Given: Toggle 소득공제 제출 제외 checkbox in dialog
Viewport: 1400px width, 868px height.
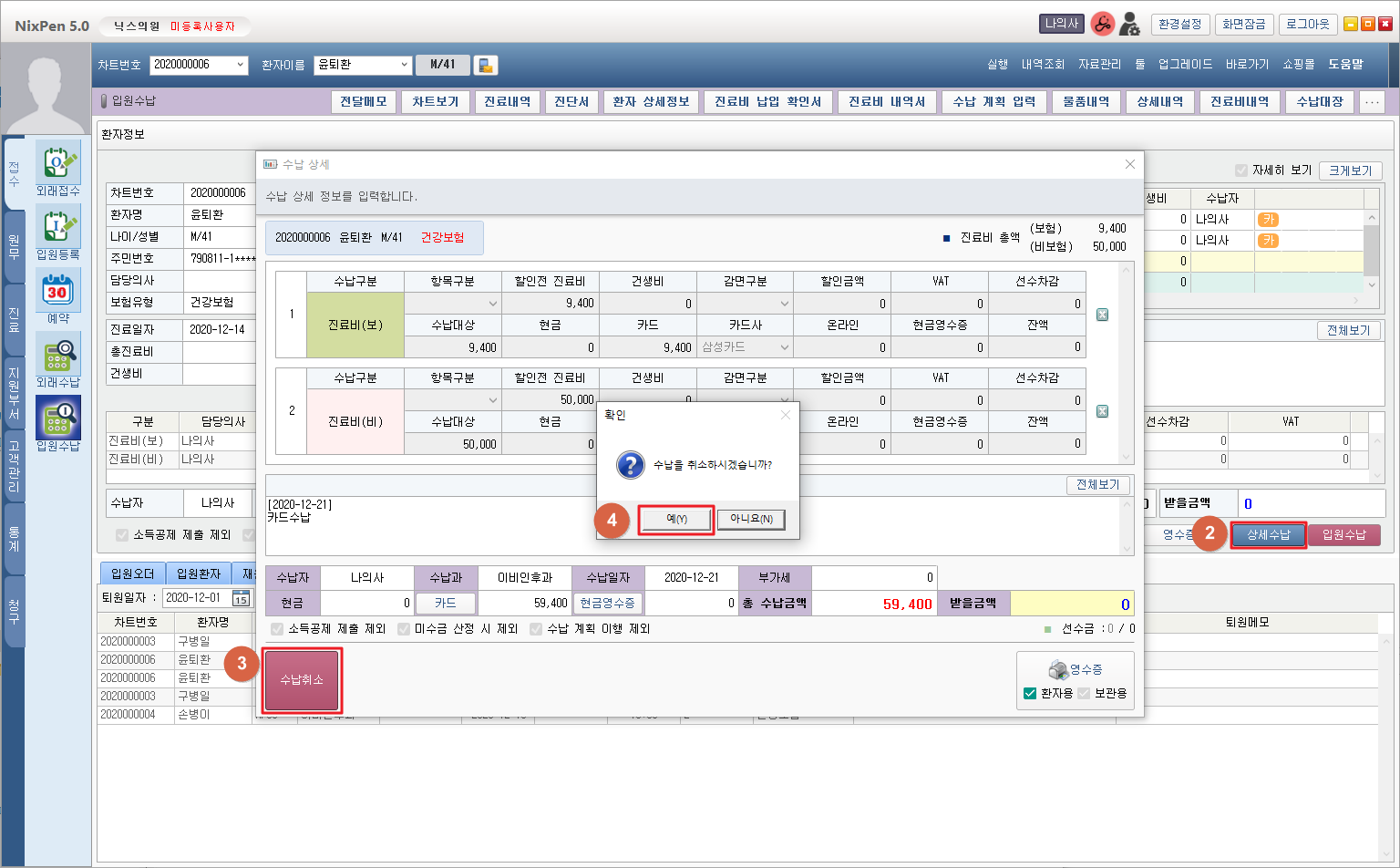Looking at the screenshot, I should 277,628.
